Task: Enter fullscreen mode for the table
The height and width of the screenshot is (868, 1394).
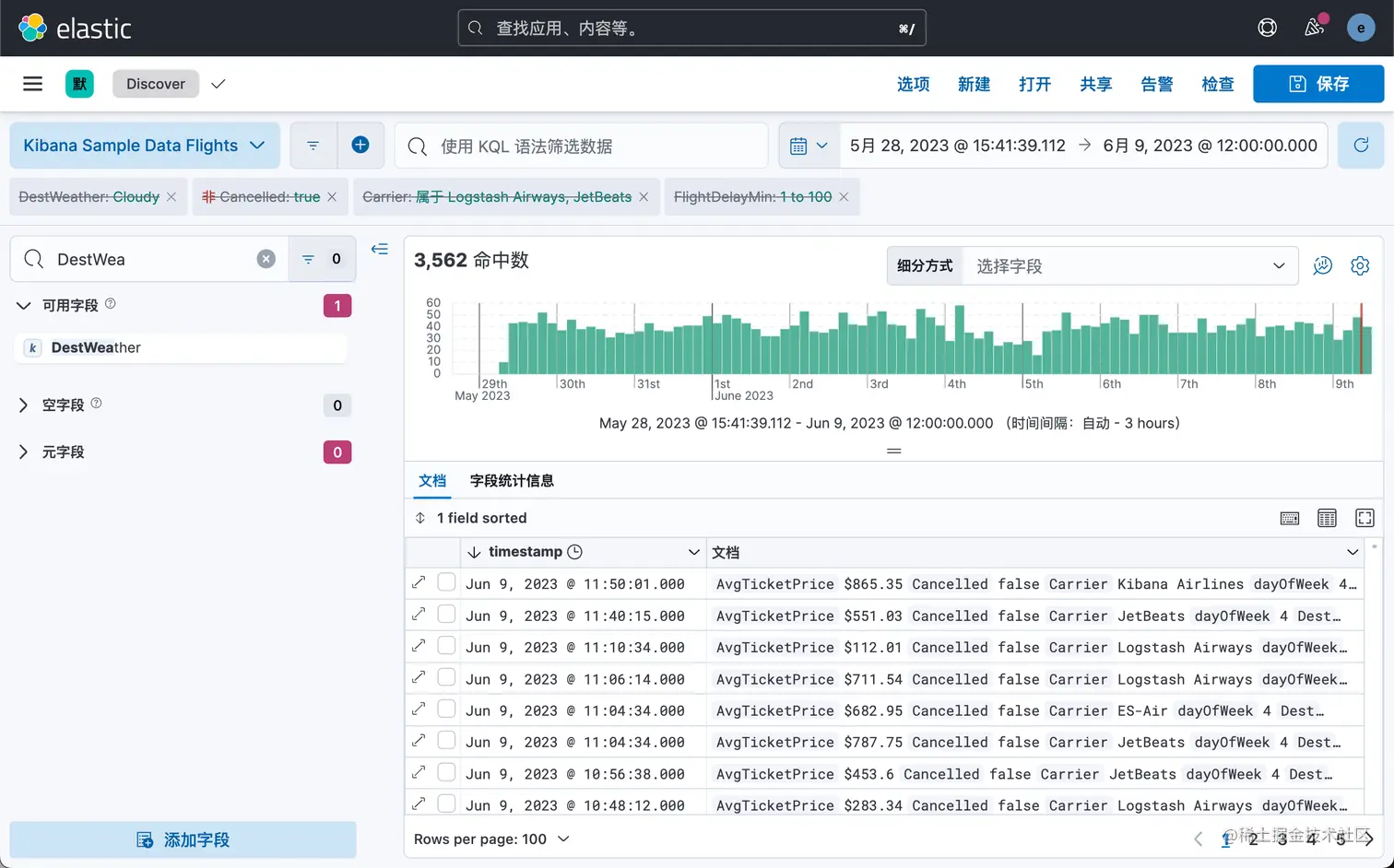Action: pyautogui.click(x=1364, y=518)
